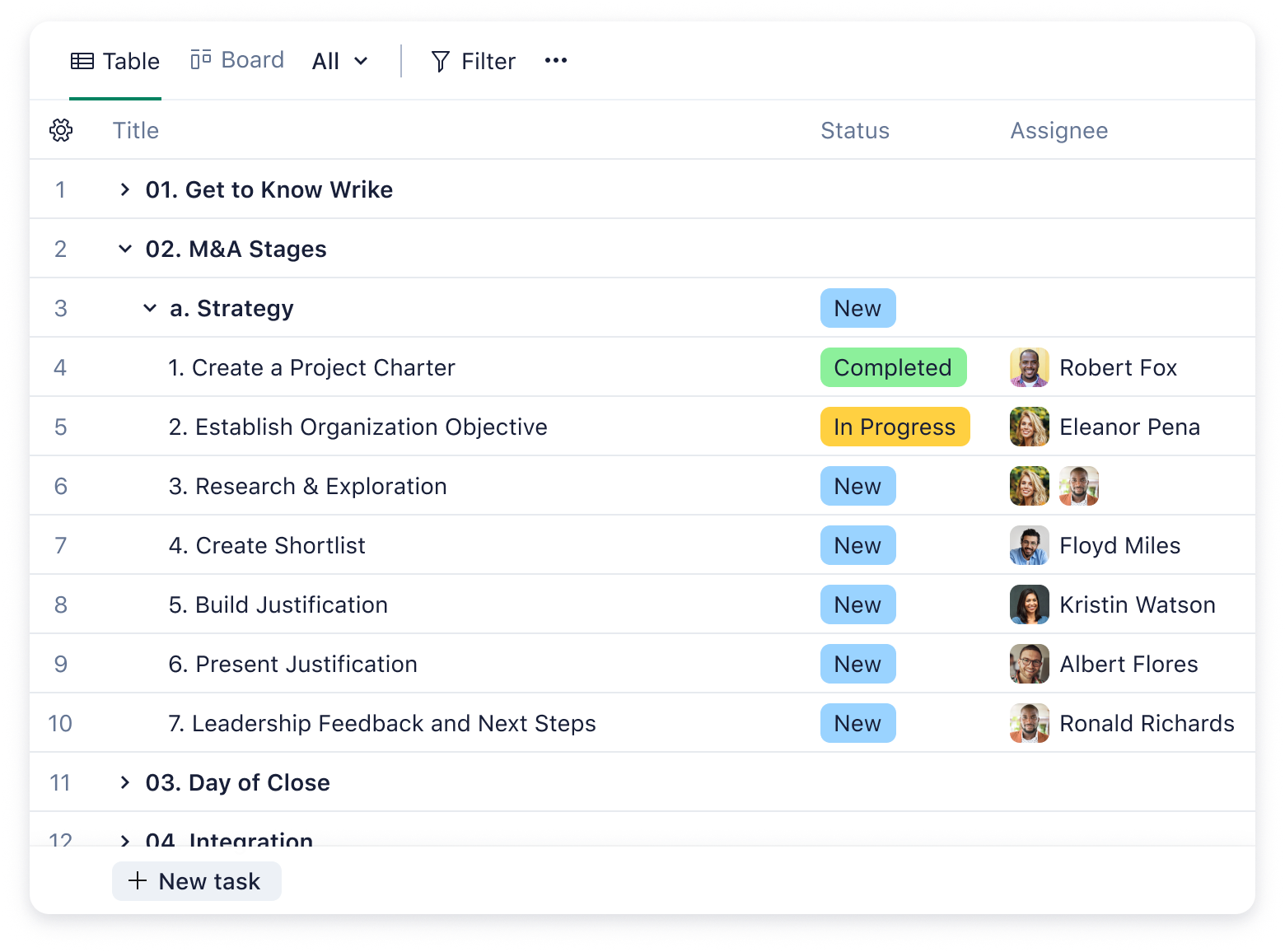Click the Filter funnel icon
Viewport: 1285px width, 952px height.
(x=441, y=61)
